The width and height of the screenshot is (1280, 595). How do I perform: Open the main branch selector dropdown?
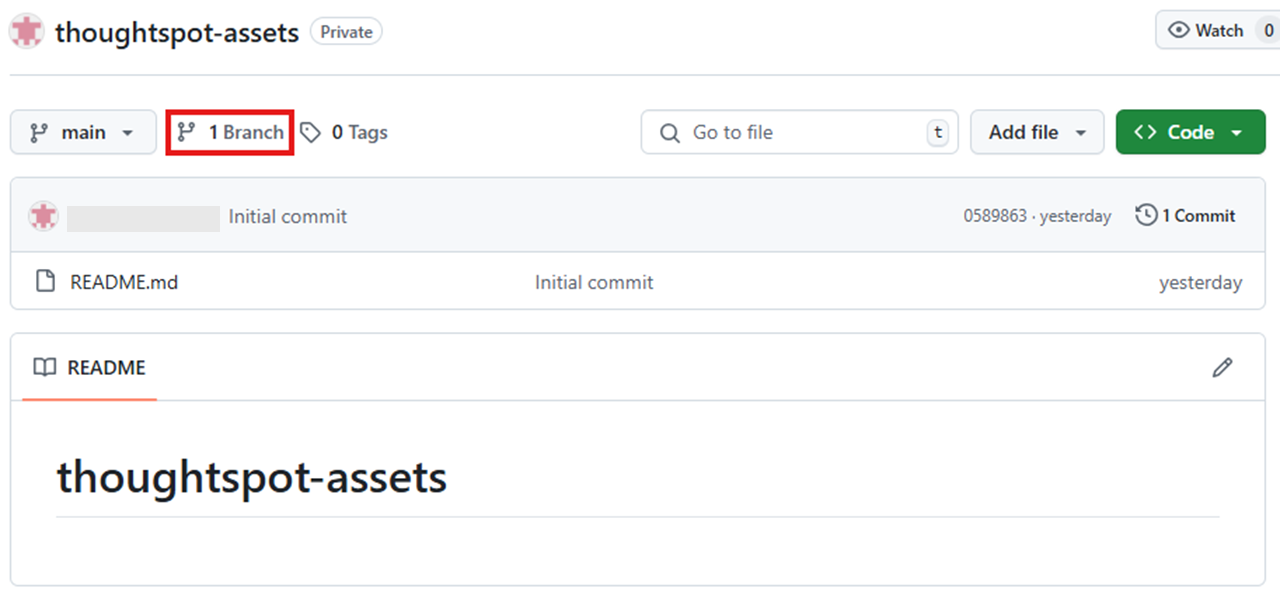tap(83, 132)
